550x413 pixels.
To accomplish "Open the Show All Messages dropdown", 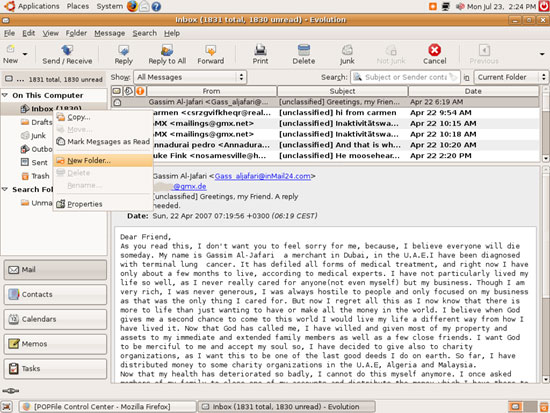I will 190,77.
